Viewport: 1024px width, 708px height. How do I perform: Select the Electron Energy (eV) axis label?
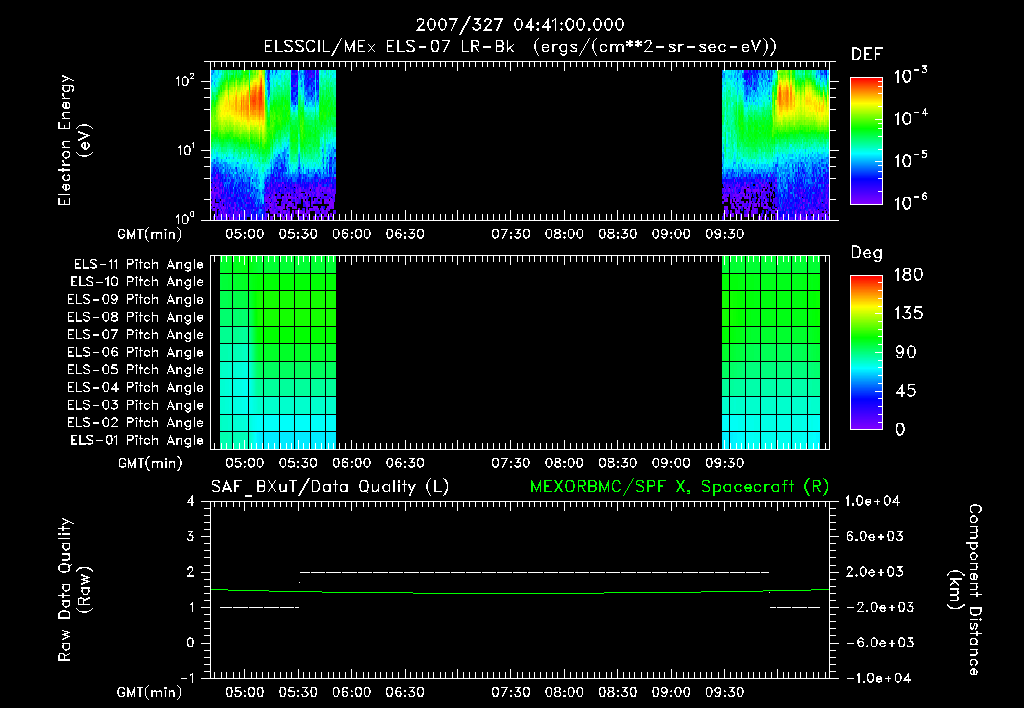[x=74, y=140]
